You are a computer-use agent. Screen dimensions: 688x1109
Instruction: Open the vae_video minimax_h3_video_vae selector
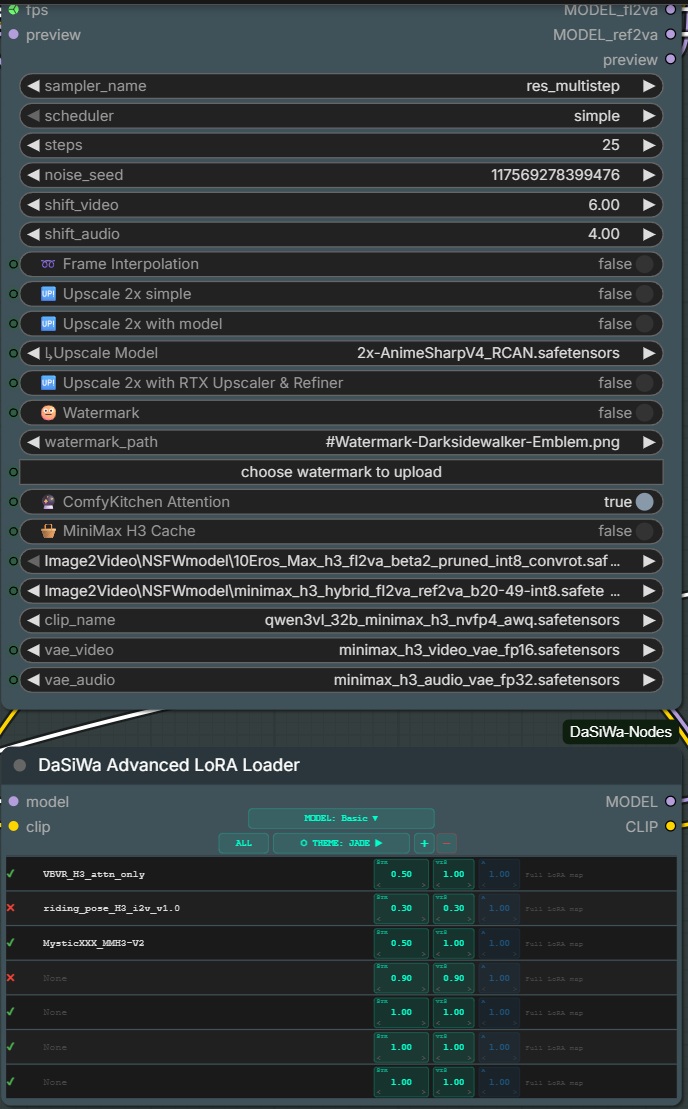coord(342,650)
